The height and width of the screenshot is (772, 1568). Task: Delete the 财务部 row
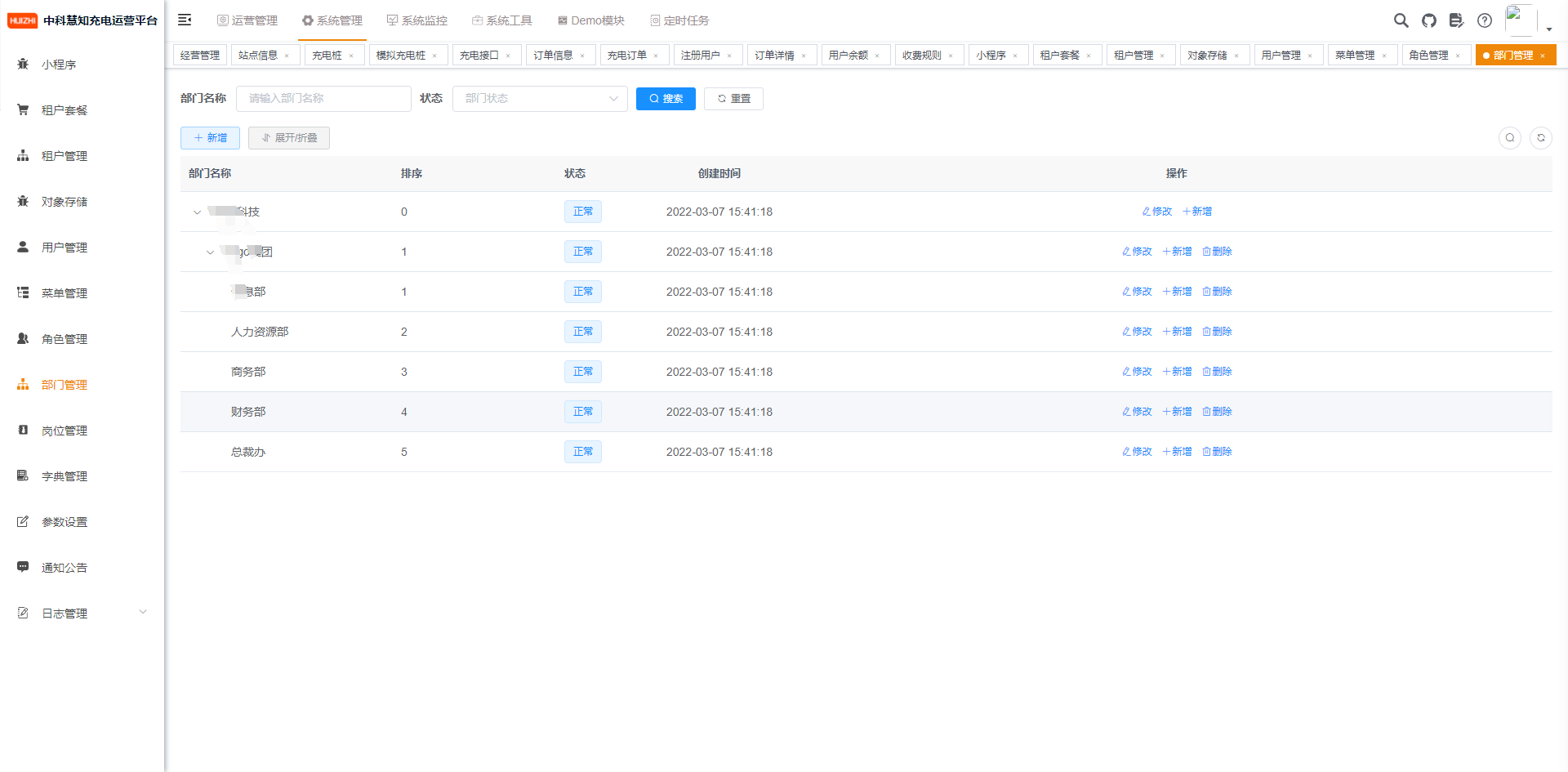[x=1217, y=412]
